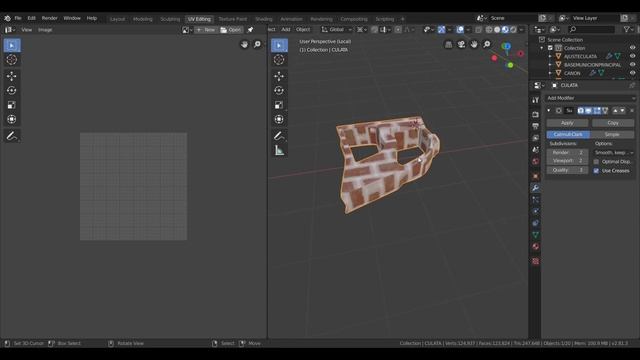Toggle visibility eye of BASEMUNICIONPRINCIPAL object
640x360 pixels.
click(x=632, y=65)
